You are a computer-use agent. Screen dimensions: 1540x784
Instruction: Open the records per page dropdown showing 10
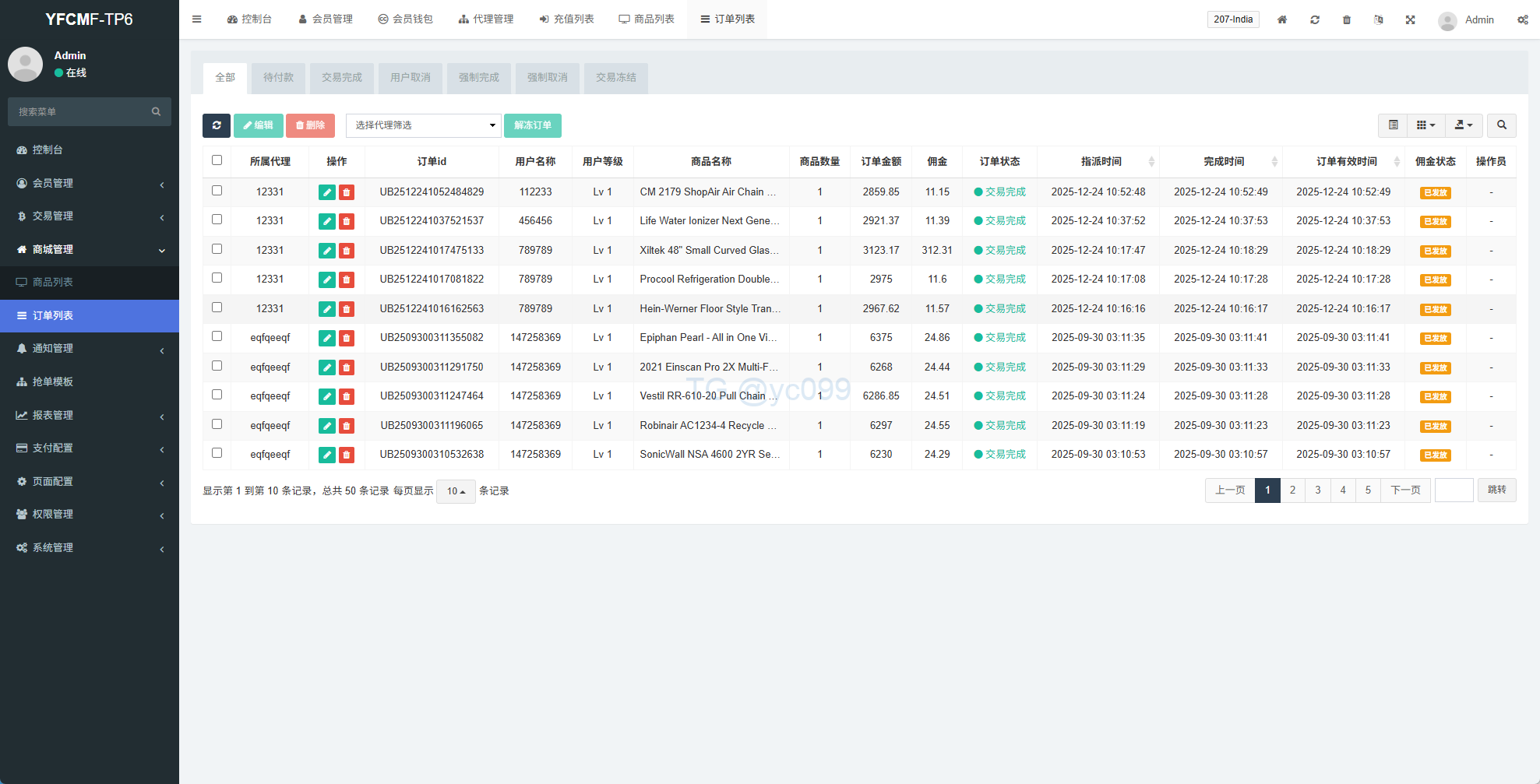point(456,491)
